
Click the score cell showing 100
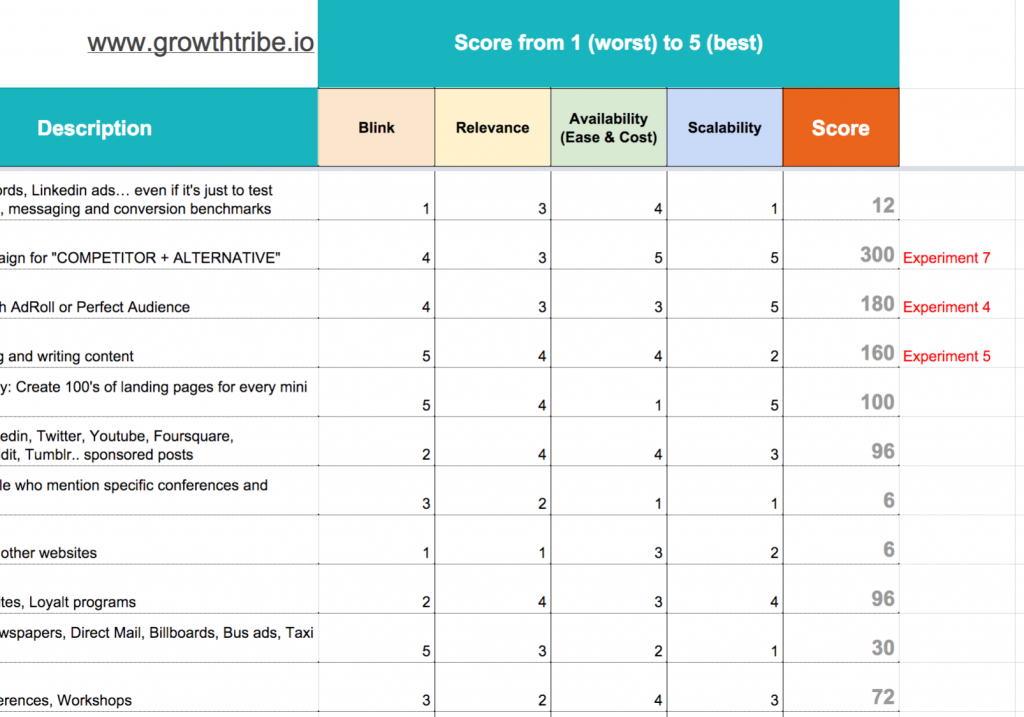tap(841, 392)
